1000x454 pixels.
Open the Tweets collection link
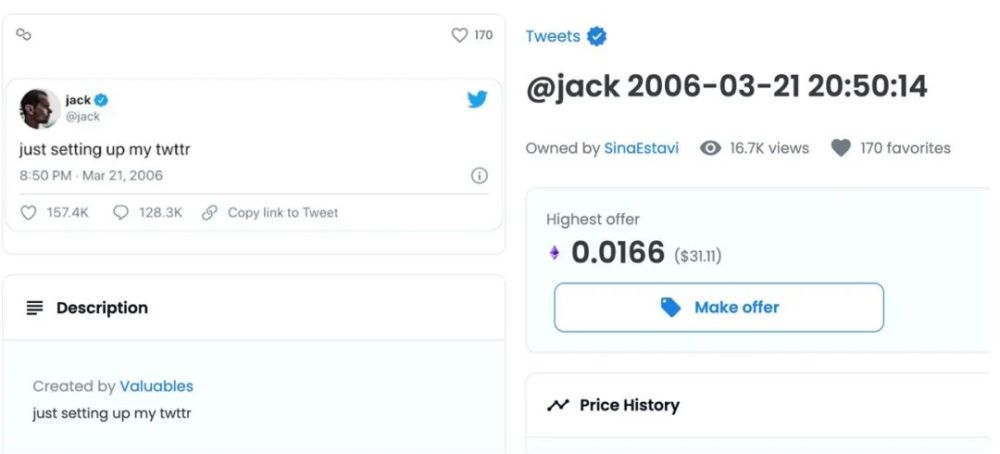(553, 36)
